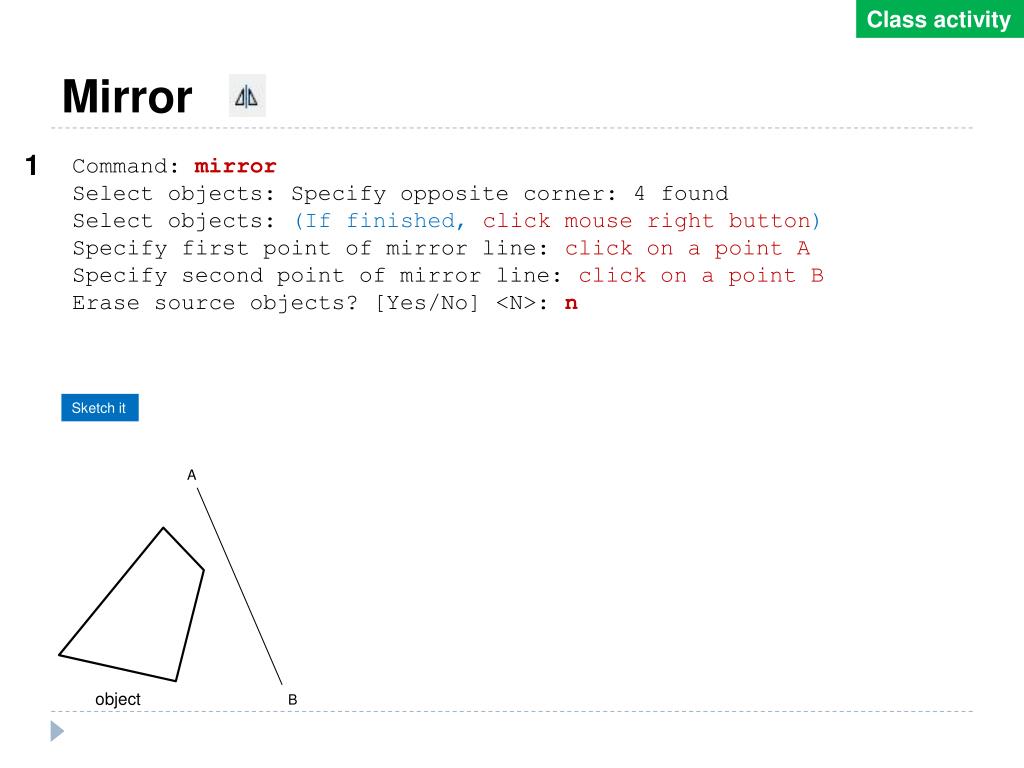Click the Mirror tool icon beside title
Viewport: 1024px width, 768px height.
247,96
